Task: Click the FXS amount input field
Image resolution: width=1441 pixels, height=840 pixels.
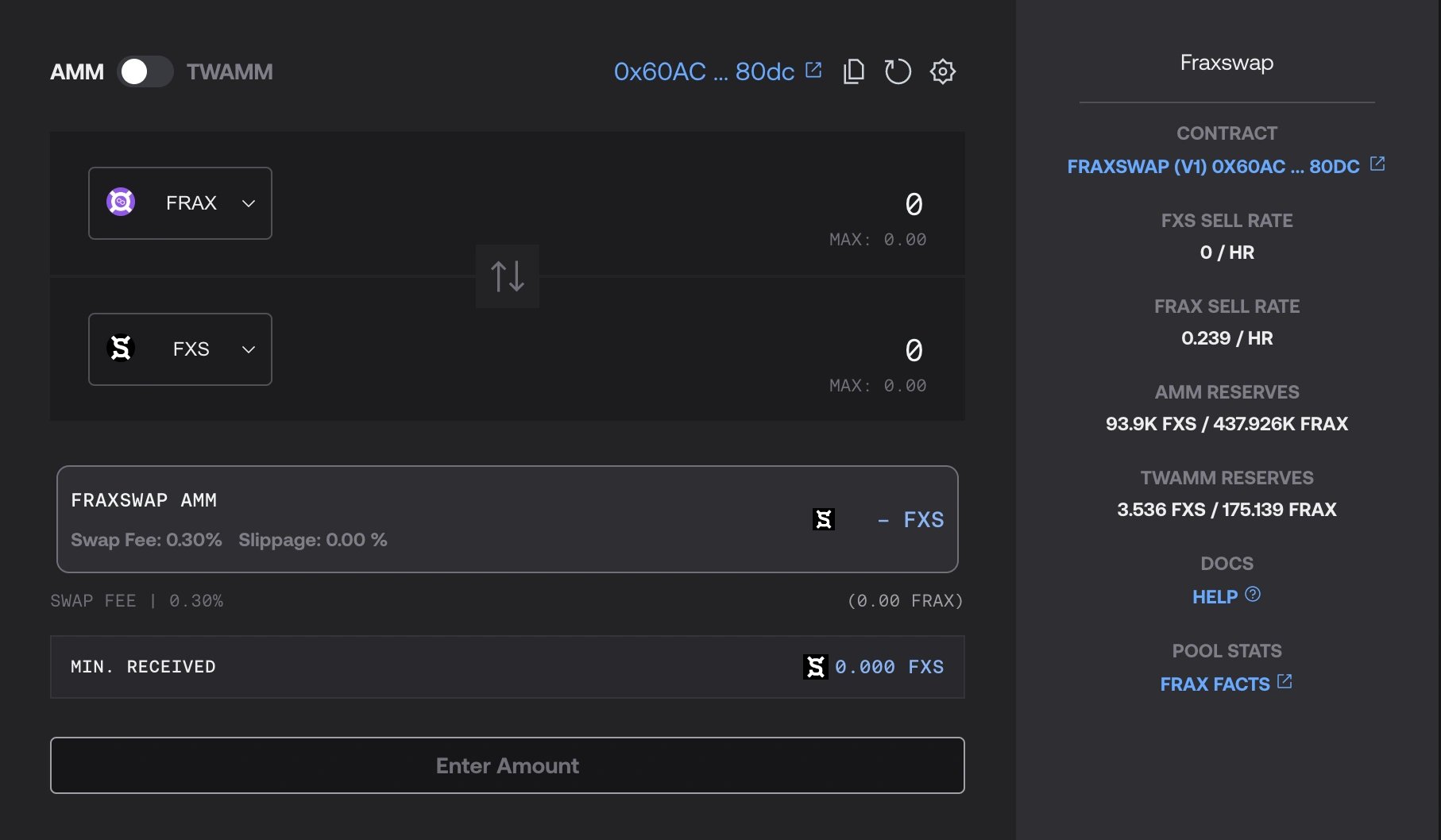Action: (x=914, y=350)
